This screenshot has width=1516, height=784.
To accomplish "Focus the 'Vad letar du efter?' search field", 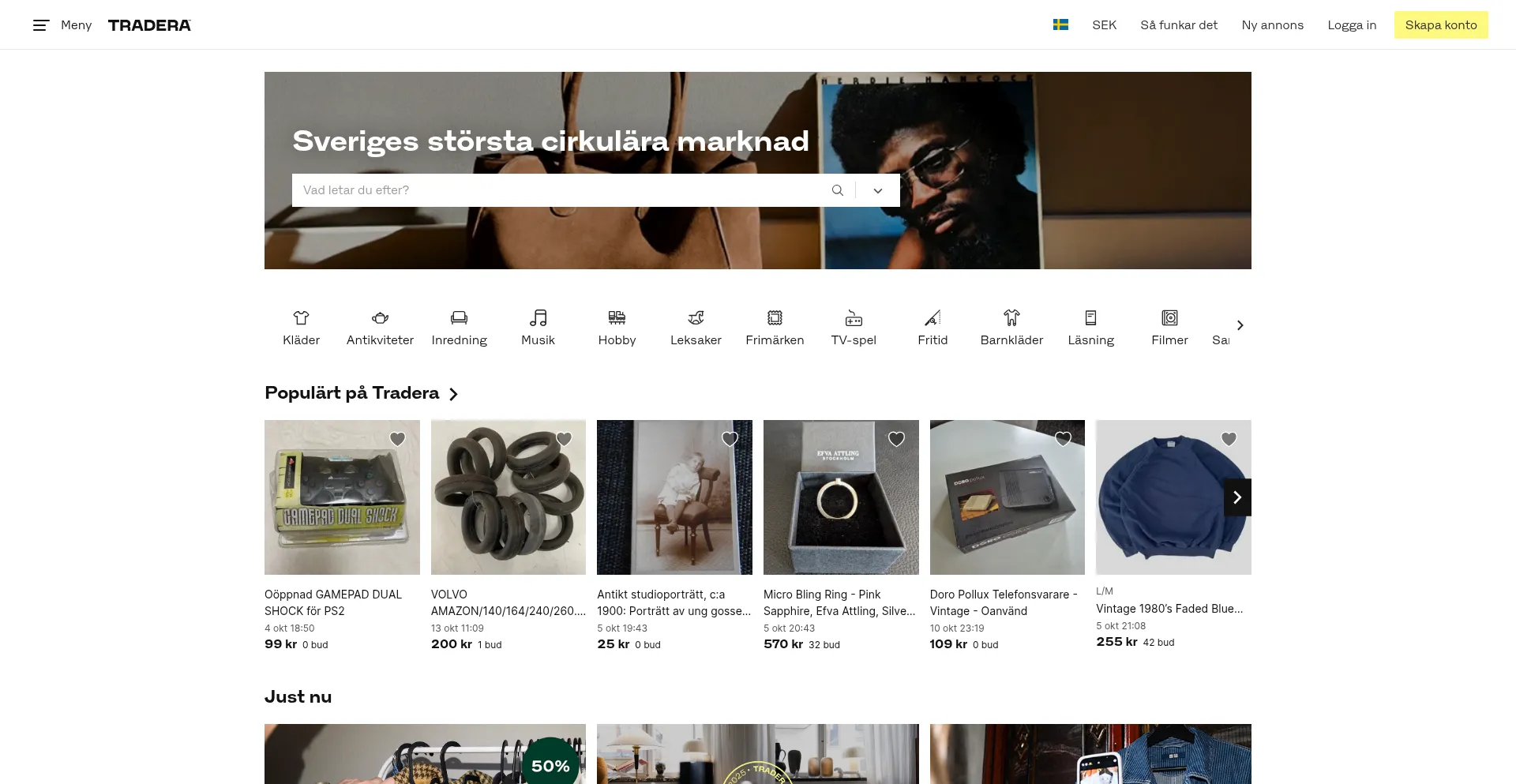I will tap(557, 190).
